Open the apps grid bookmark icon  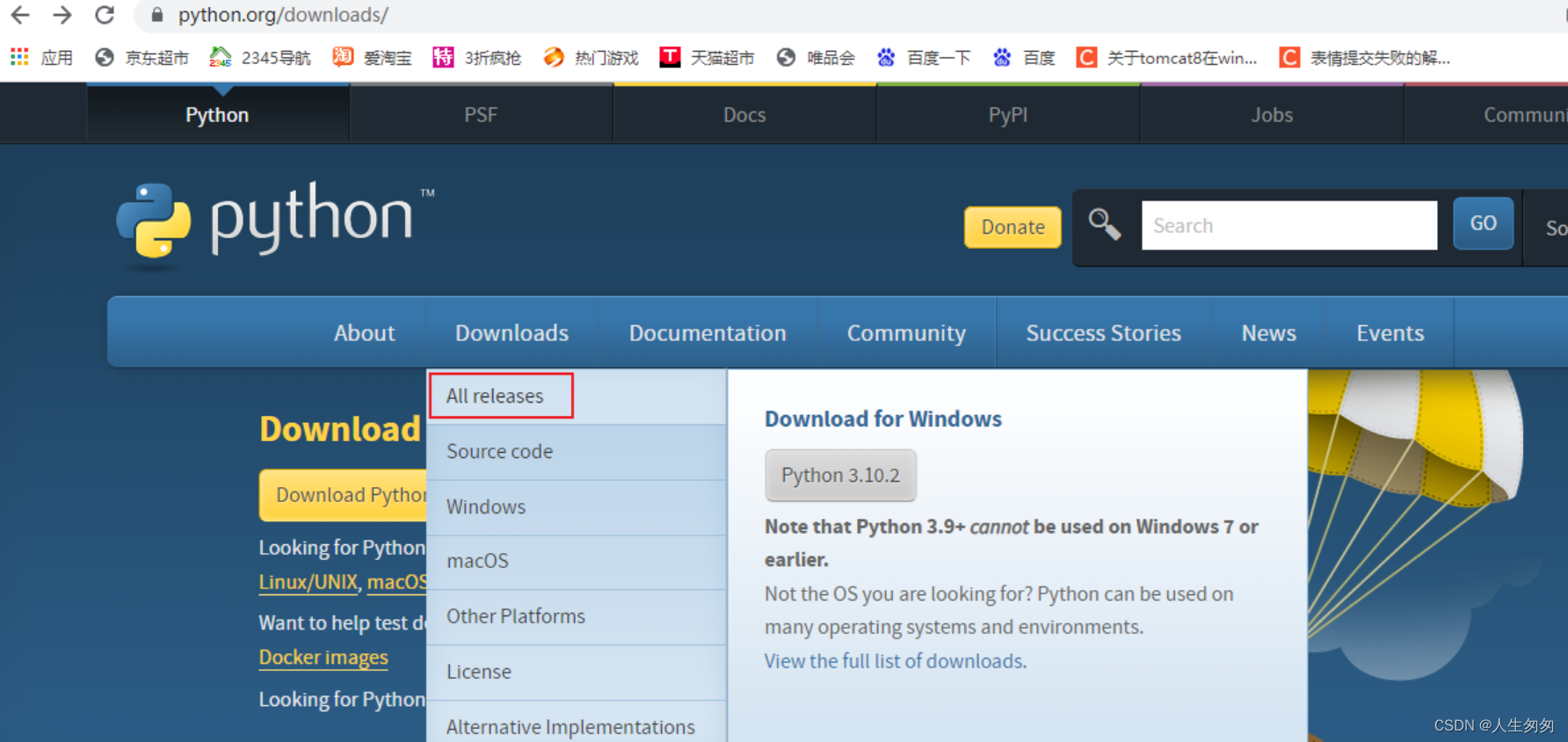tap(19, 57)
